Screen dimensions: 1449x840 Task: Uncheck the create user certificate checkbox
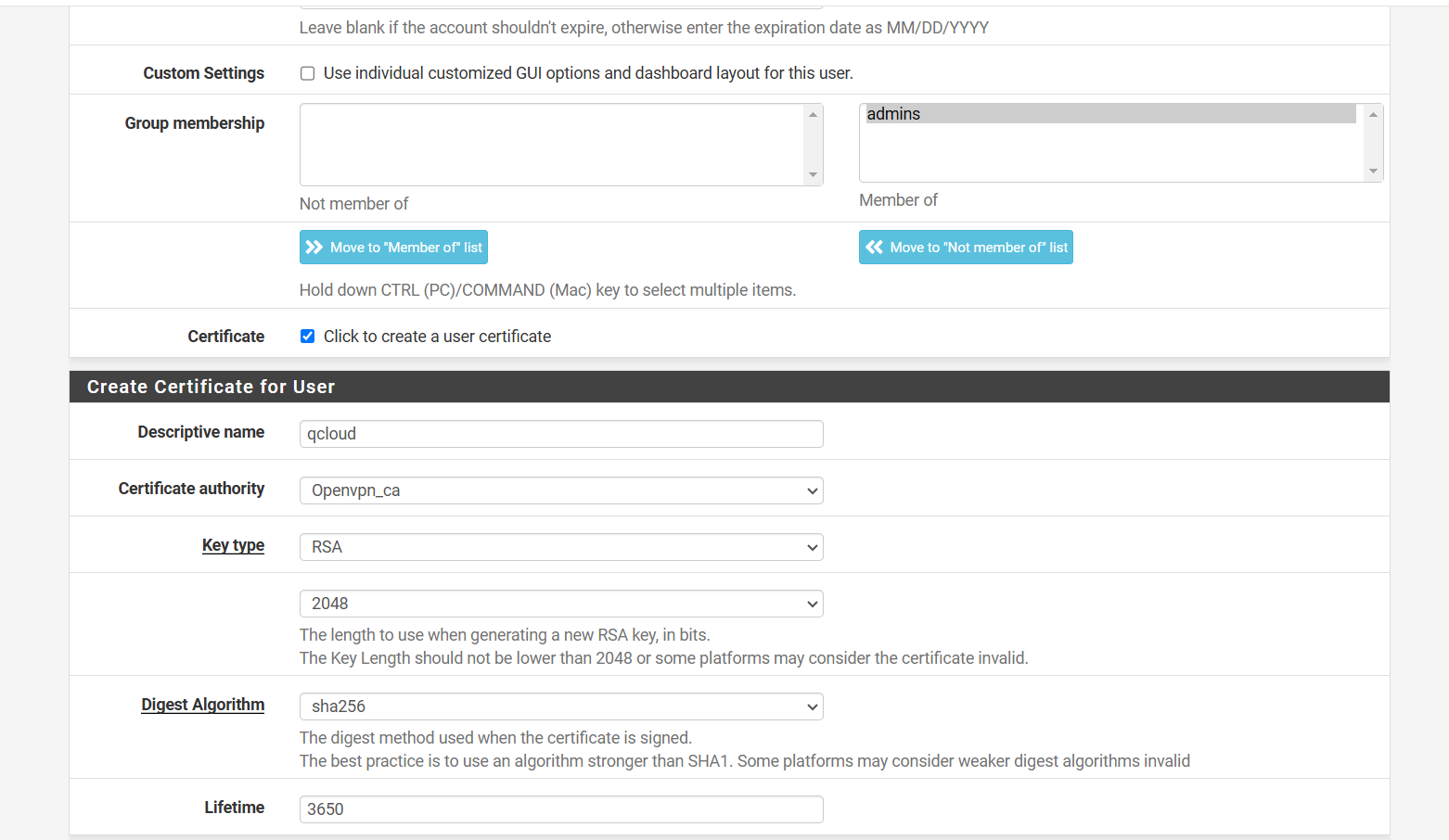307,337
